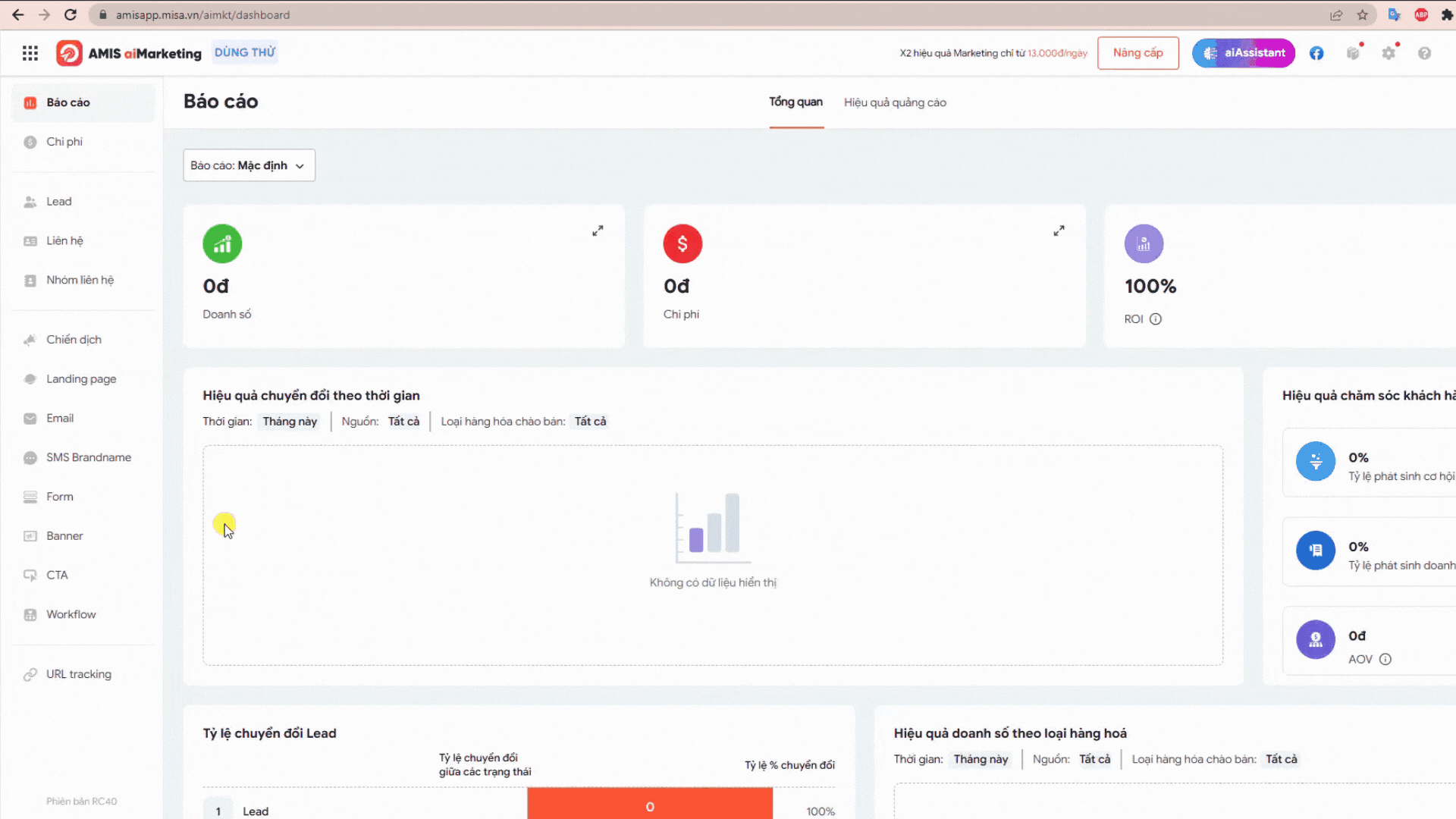The height and width of the screenshot is (819, 1456).
Task: Open the URL tracking sidebar item
Action: pyautogui.click(x=83, y=675)
